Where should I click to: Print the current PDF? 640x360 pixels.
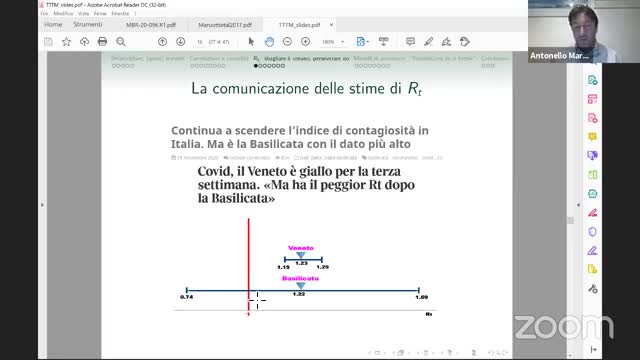click(102, 42)
